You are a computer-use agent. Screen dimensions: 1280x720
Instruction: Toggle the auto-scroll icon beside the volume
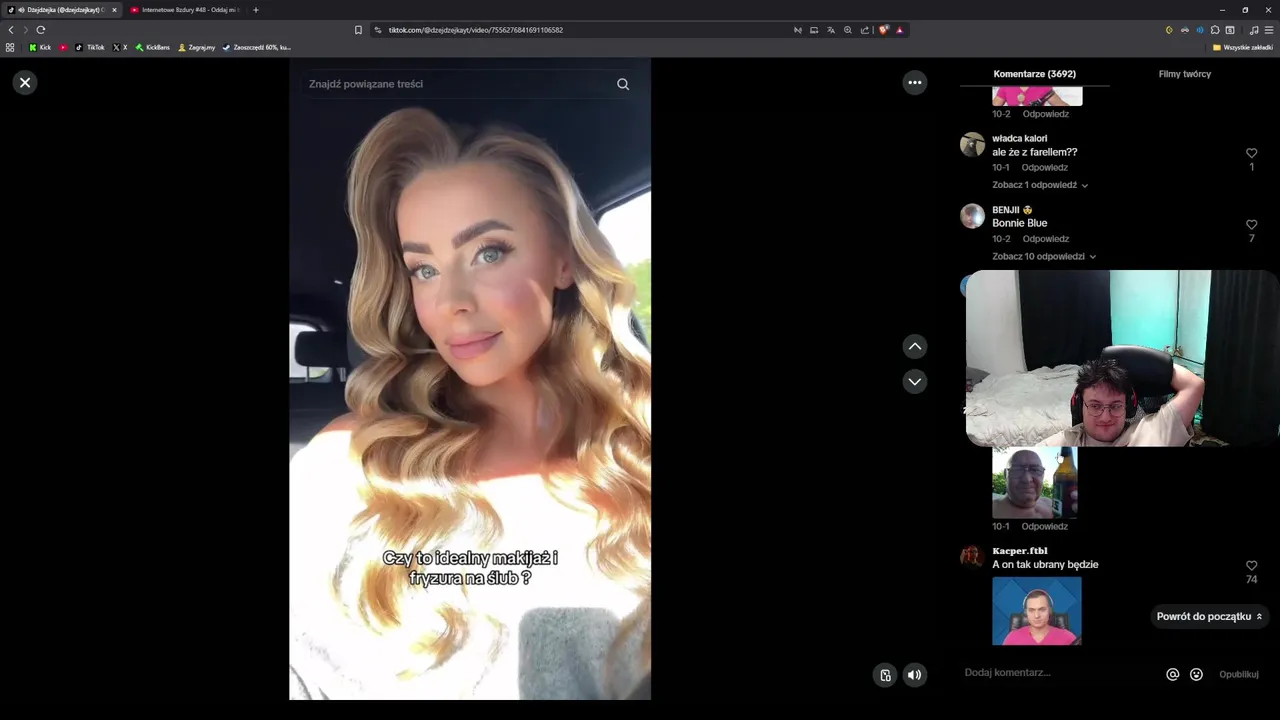point(885,675)
